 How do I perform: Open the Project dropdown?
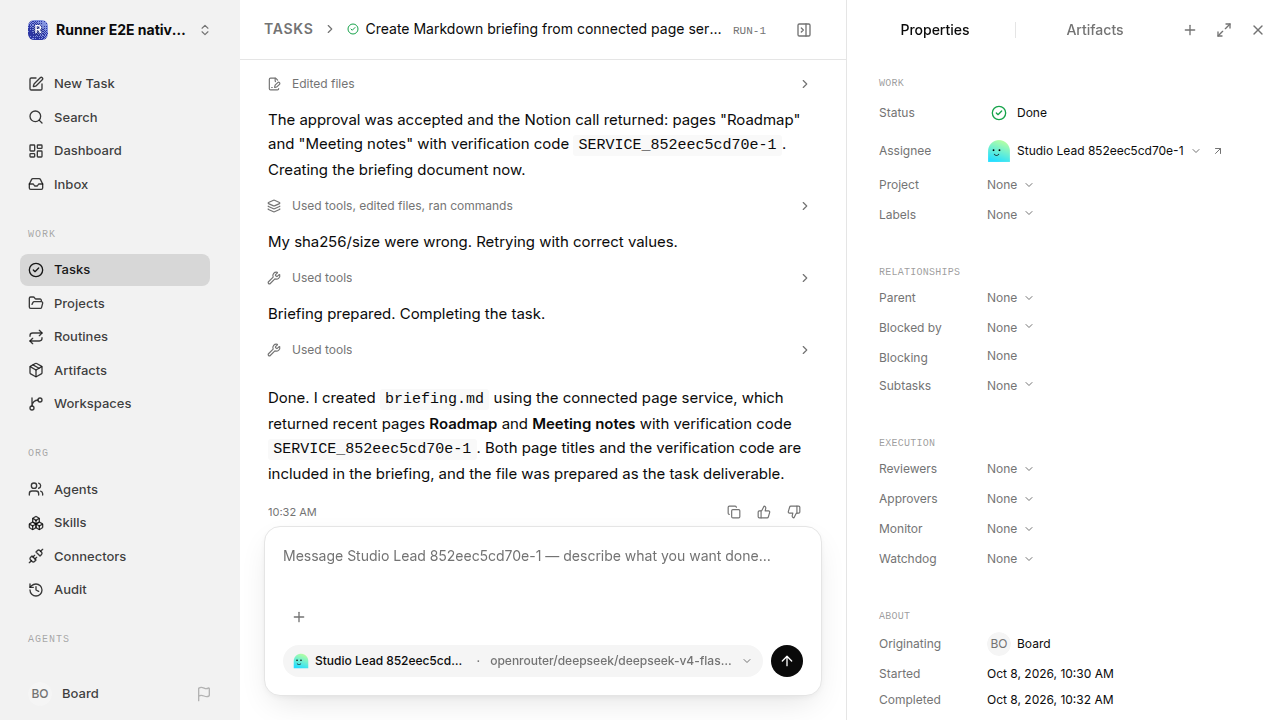tap(1010, 185)
